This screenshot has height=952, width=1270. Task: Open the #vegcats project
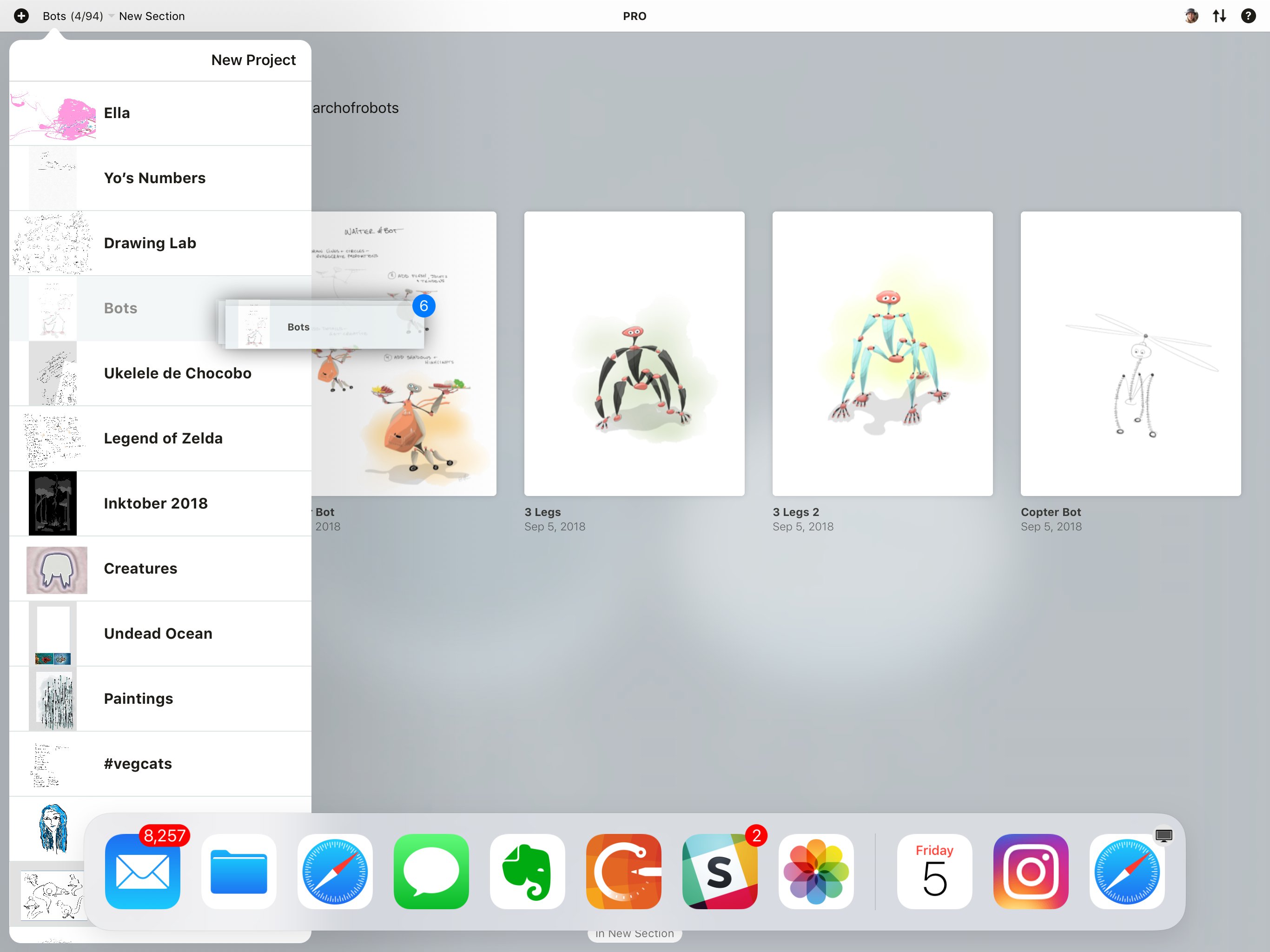pos(160,764)
